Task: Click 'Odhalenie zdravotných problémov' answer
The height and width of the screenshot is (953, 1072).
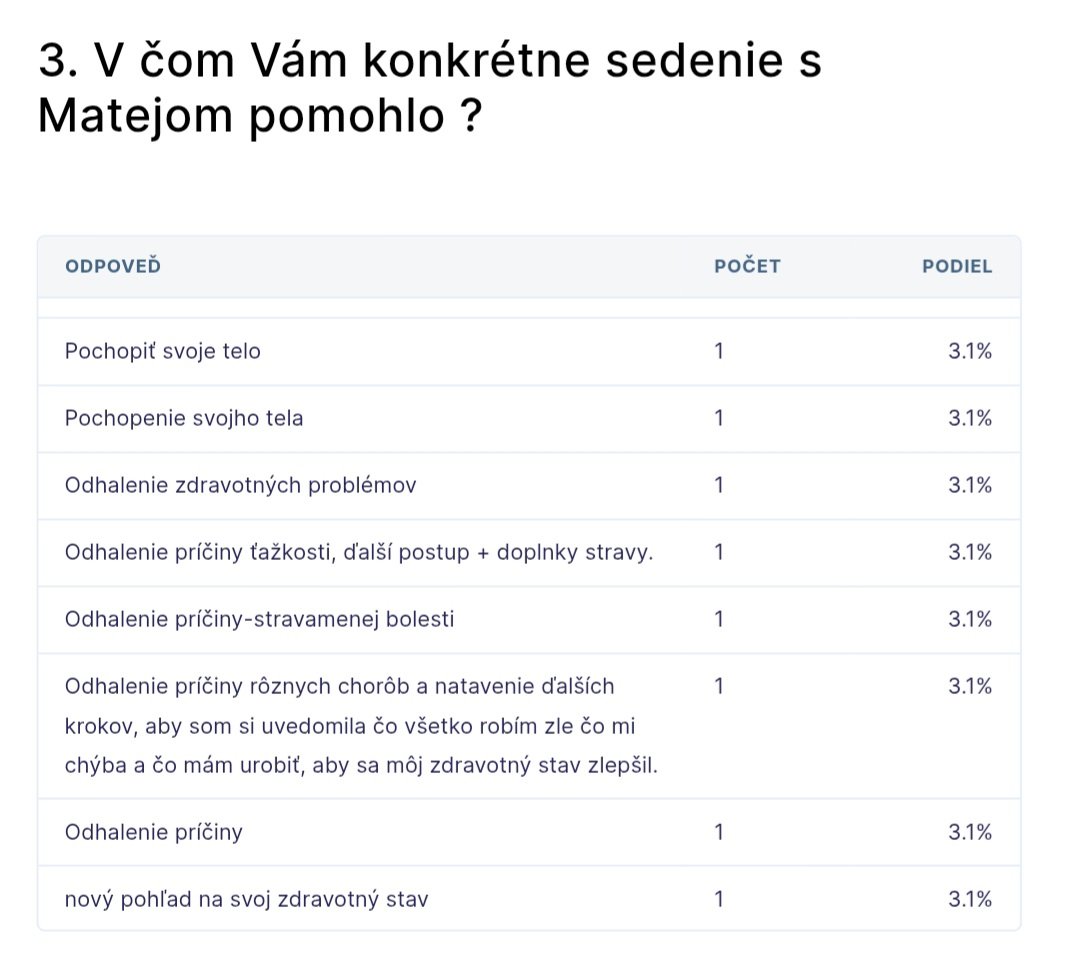Action: pos(240,485)
